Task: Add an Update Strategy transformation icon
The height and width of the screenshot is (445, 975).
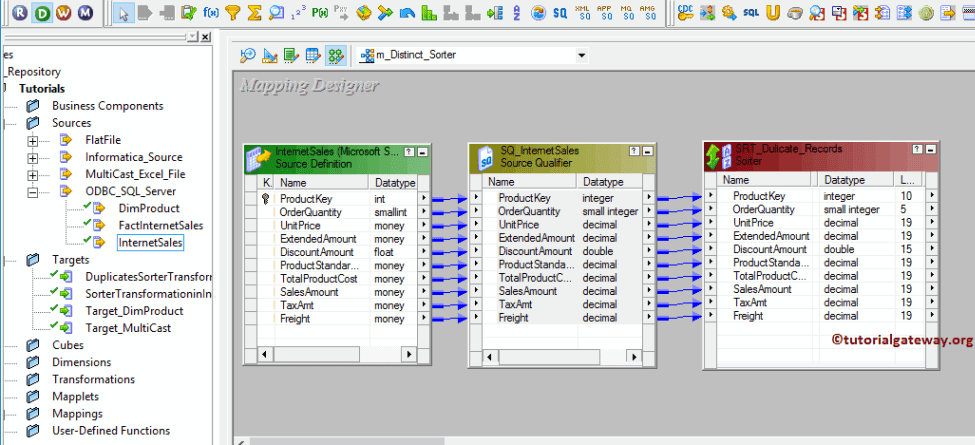Action: [407, 12]
